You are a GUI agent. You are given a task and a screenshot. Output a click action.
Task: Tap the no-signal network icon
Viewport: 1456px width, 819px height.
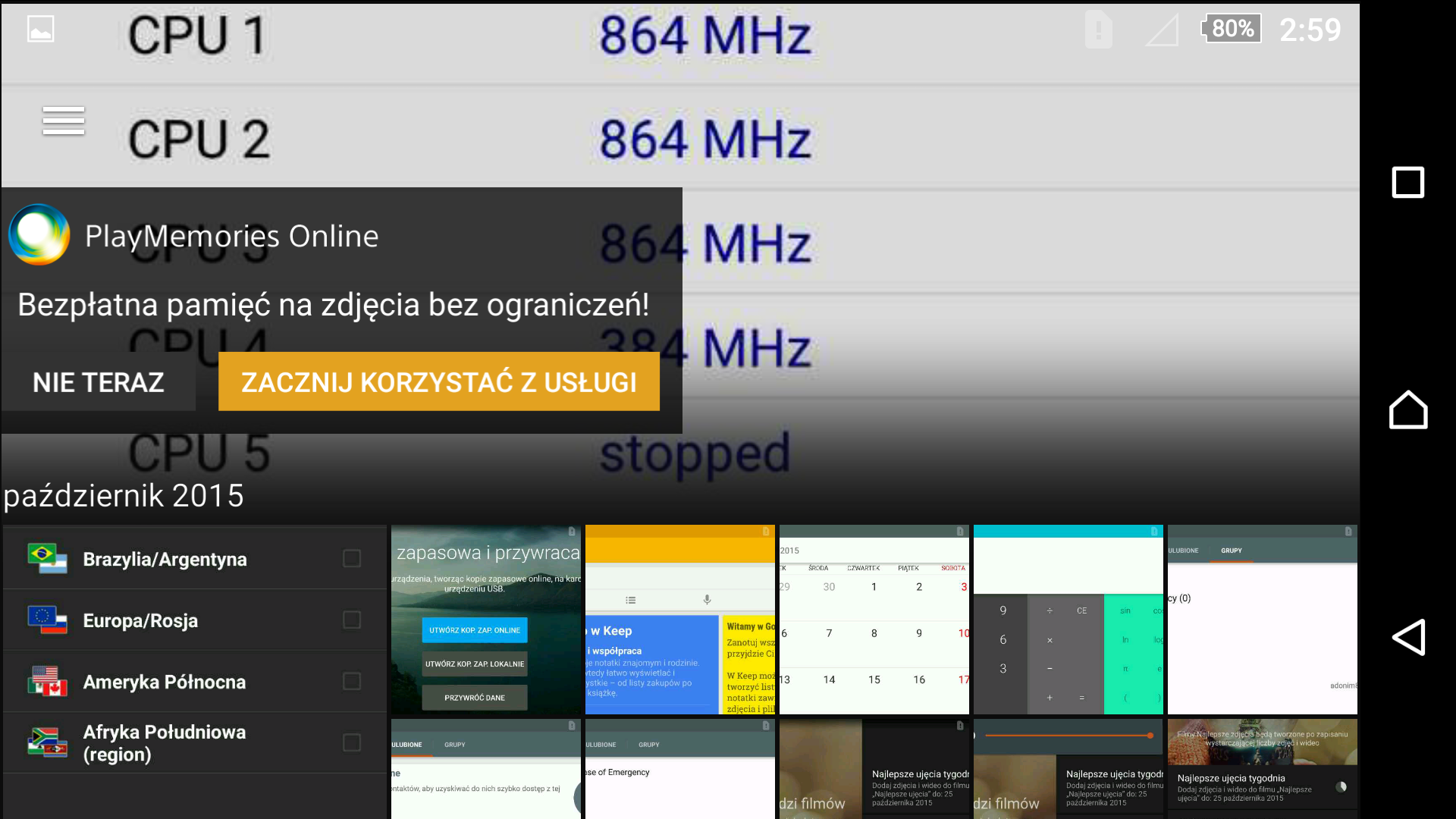(1162, 30)
